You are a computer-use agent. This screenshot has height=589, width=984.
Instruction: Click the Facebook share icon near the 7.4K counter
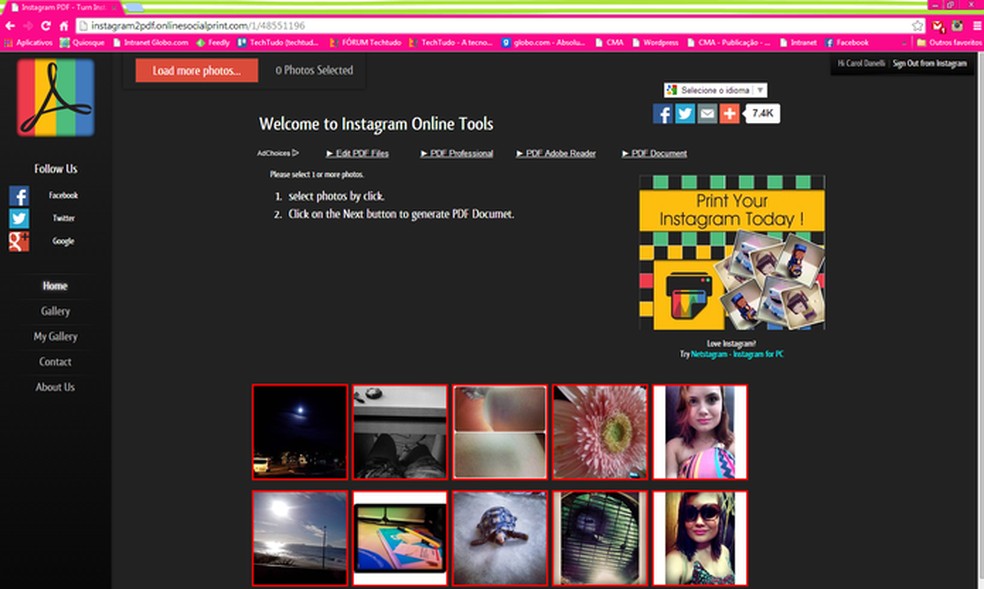tap(662, 113)
